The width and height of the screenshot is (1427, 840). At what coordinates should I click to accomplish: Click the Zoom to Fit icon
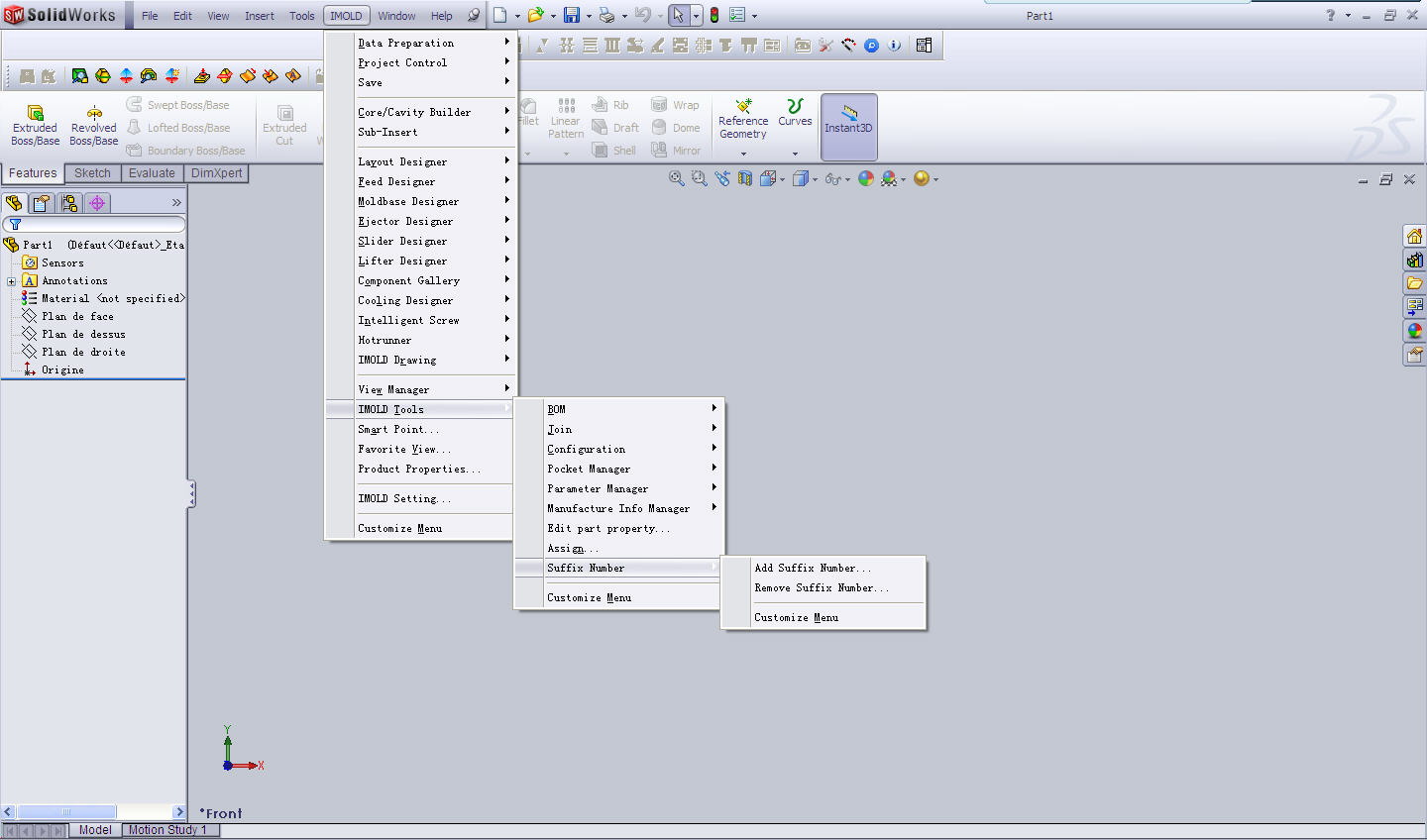tap(676, 178)
